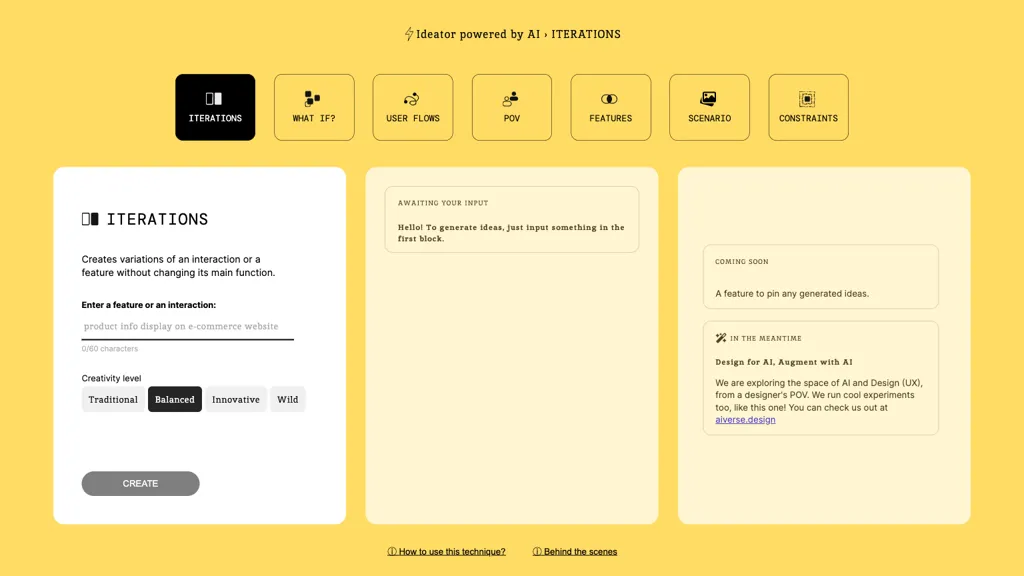This screenshot has height=576, width=1024.
Task: Open the SCENARIO tab
Action: click(x=709, y=107)
